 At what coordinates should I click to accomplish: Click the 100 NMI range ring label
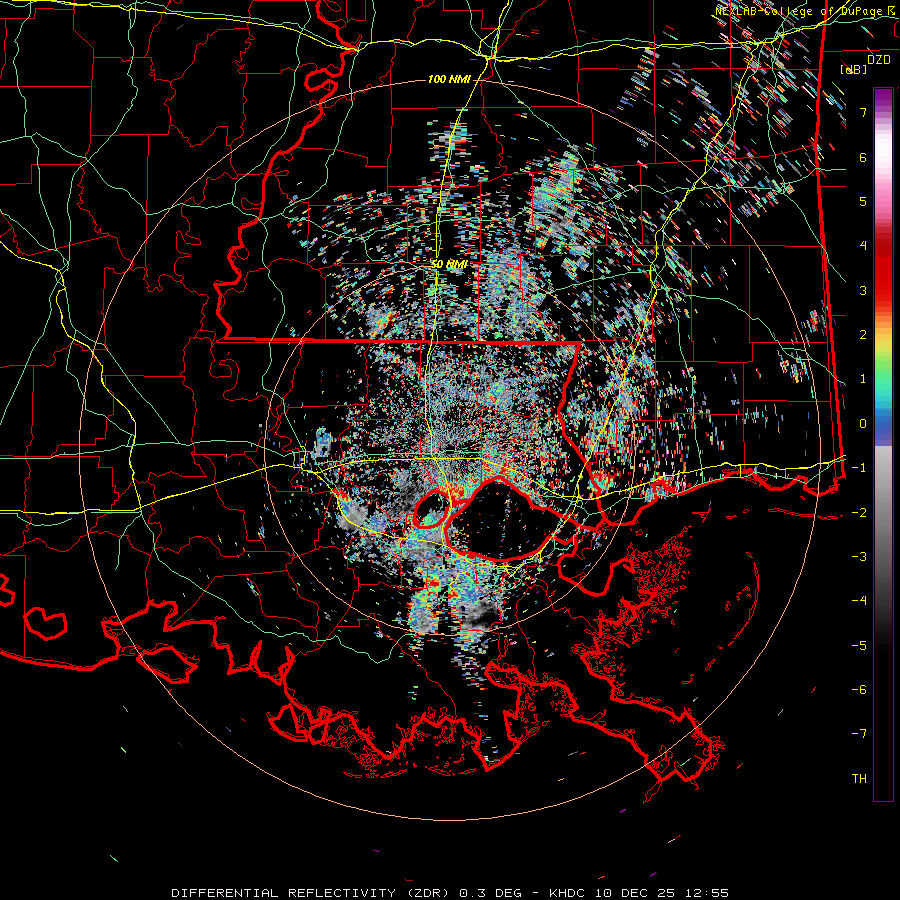point(449,79)
